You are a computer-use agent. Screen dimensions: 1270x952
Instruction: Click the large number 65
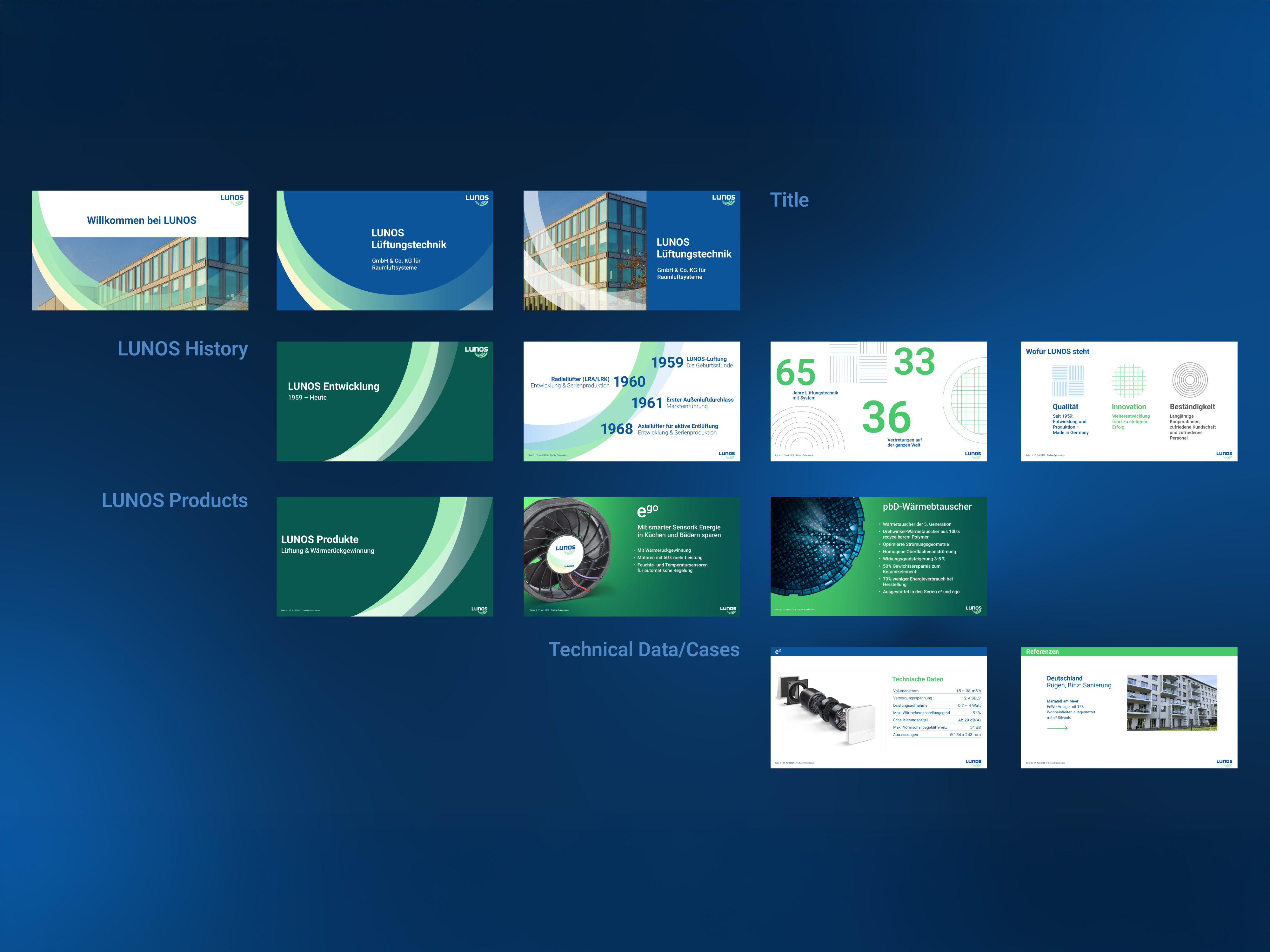(x=795, y=373)
